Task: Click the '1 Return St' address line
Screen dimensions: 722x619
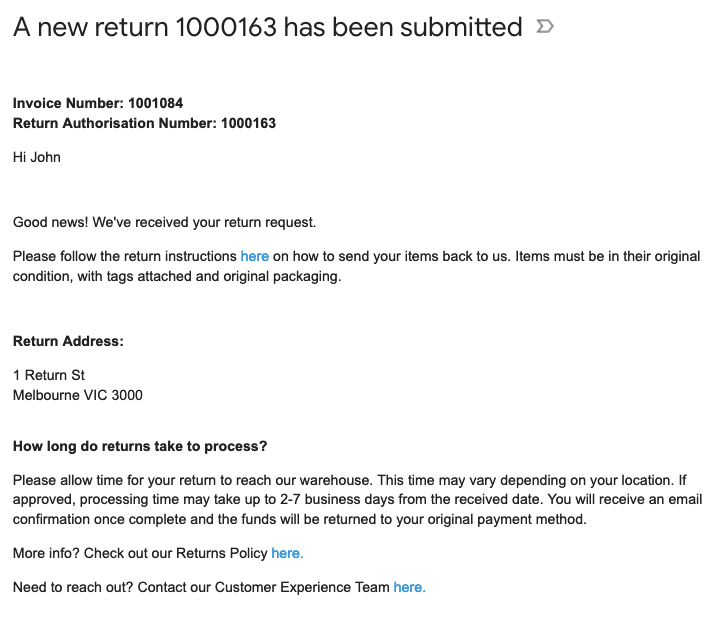Action: (x=49, y=375)
